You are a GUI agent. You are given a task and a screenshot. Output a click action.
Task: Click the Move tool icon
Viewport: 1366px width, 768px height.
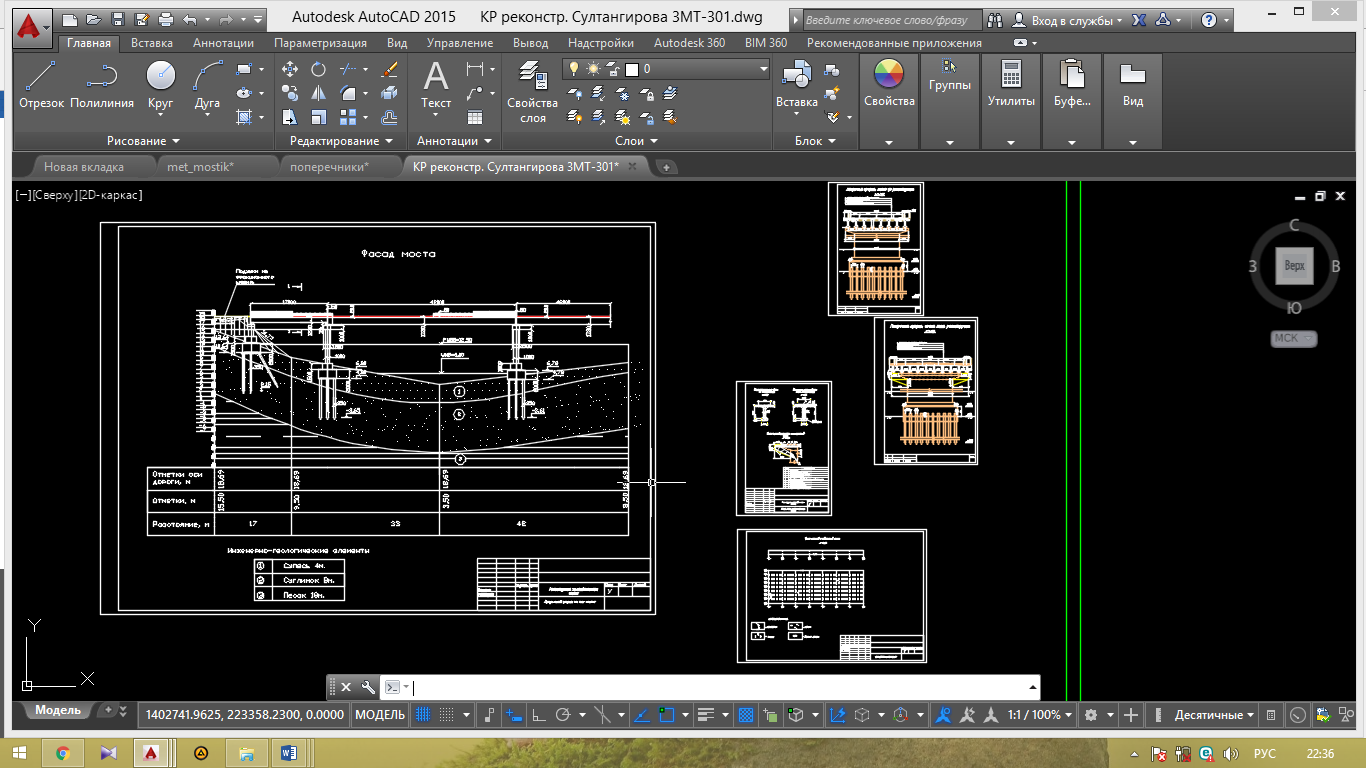290,70
